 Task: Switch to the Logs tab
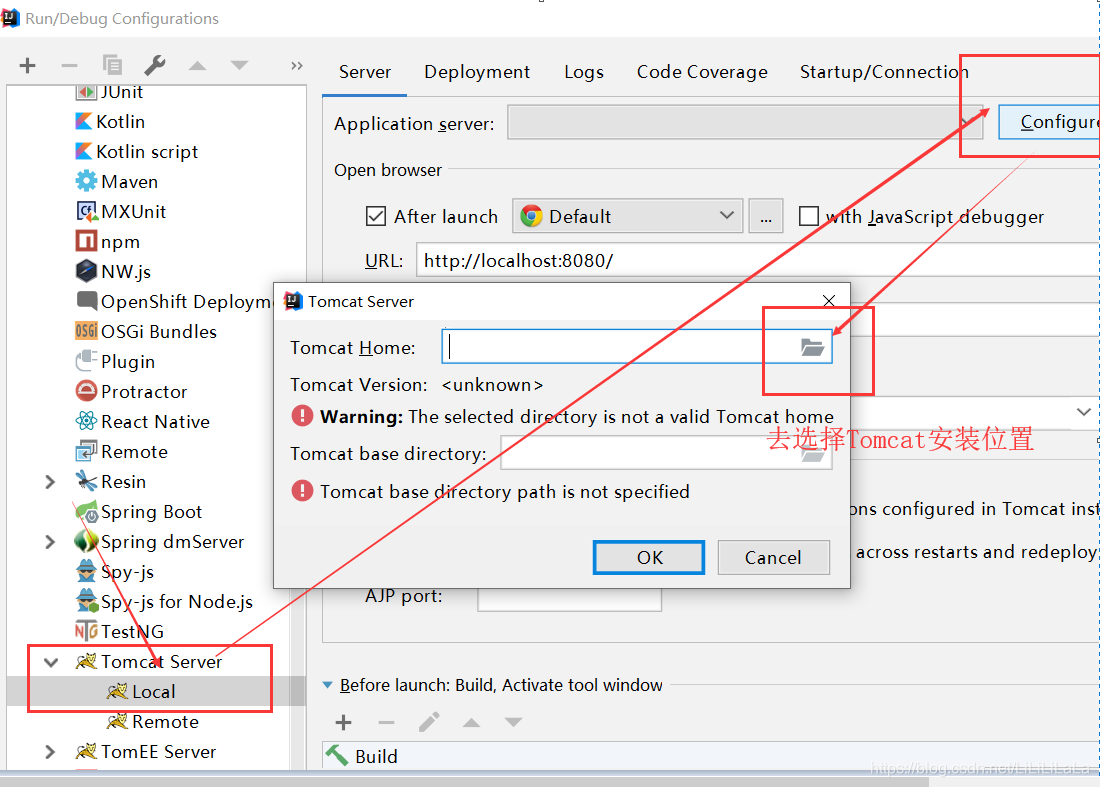(x=584, y=72)
